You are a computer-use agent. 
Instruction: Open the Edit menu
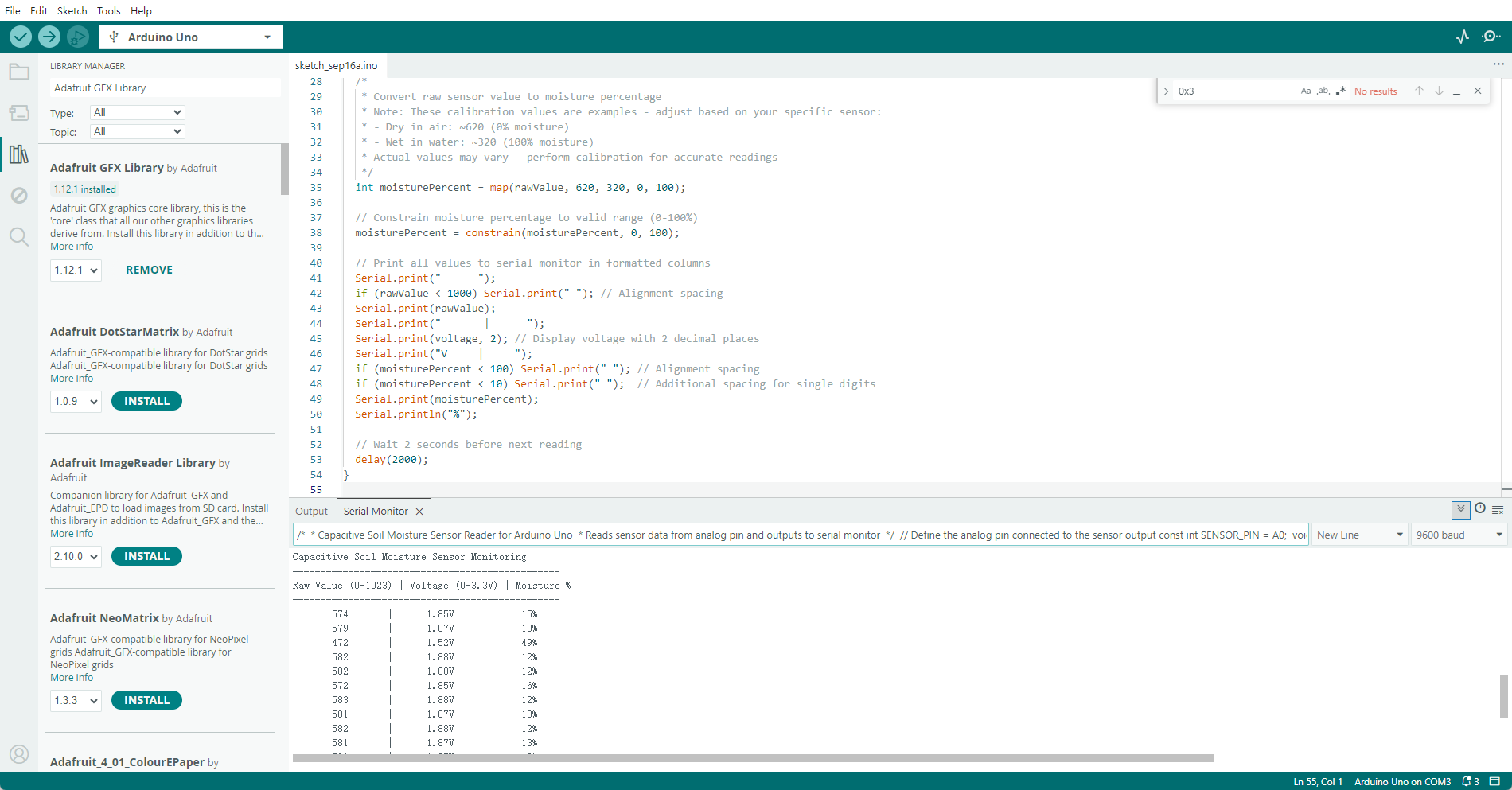point(39,10)
